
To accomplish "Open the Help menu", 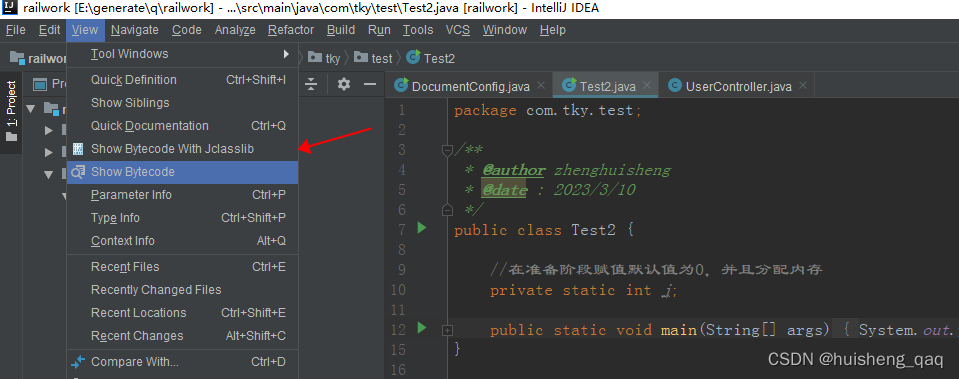I will (553, 30).
